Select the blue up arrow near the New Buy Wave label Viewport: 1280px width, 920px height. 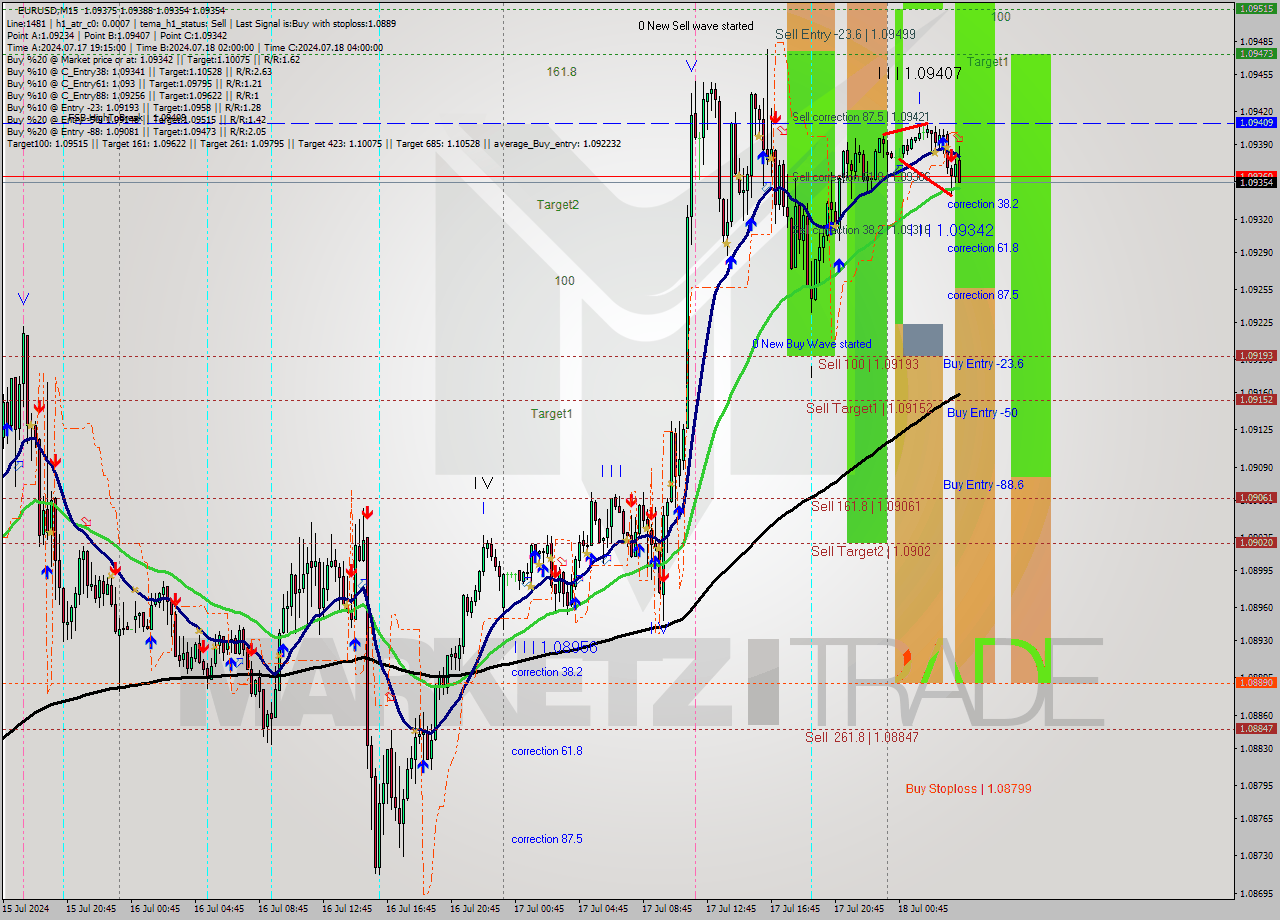837,265
